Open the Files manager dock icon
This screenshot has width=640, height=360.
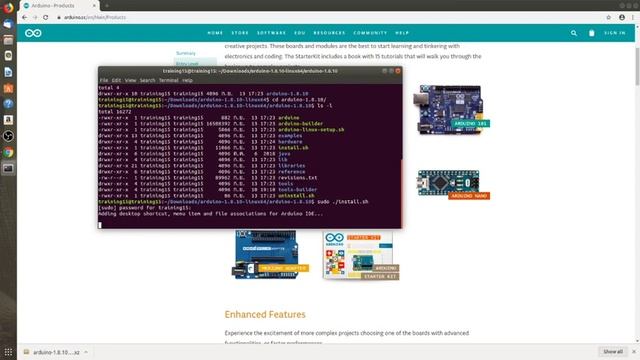(8, 40)
